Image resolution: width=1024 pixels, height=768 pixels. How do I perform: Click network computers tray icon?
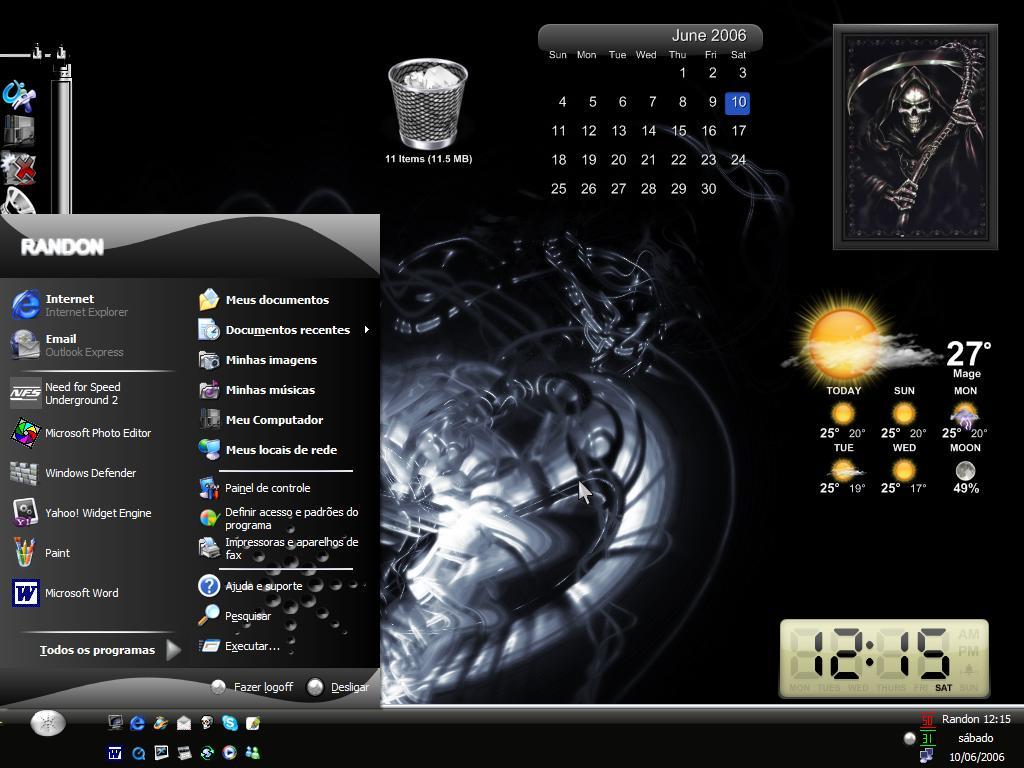coord(927,756)
